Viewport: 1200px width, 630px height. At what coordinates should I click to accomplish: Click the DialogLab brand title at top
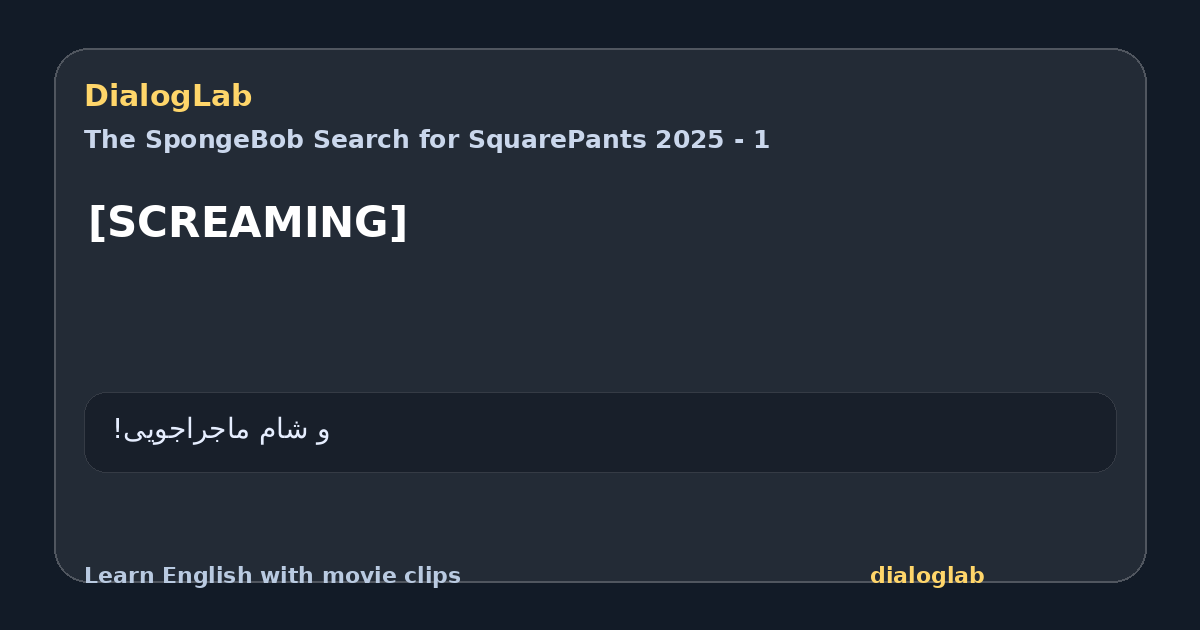click(168, 97)
